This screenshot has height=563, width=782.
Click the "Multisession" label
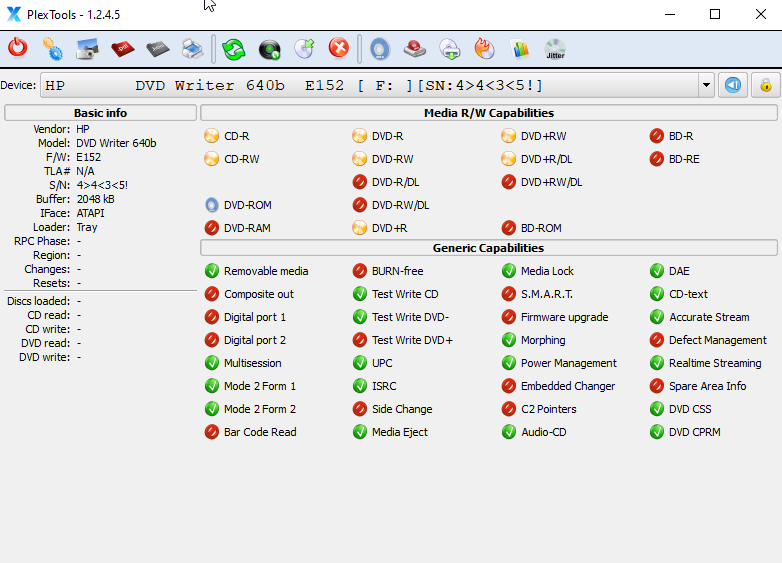pyautogui.click(x=252, y=363)
